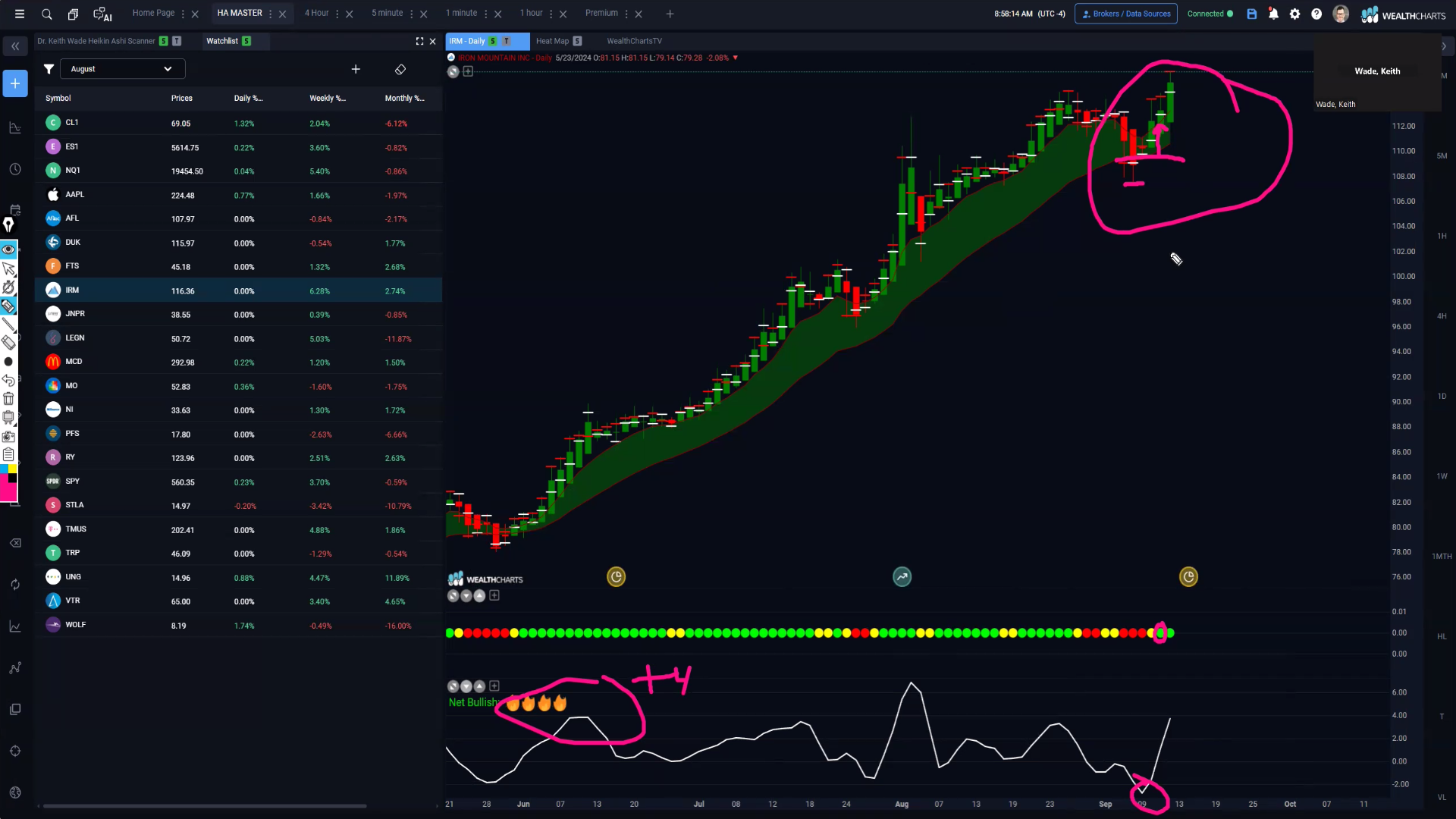Open the clipboard notes tool
1456x819 pixels.
(x=9, y=454)
